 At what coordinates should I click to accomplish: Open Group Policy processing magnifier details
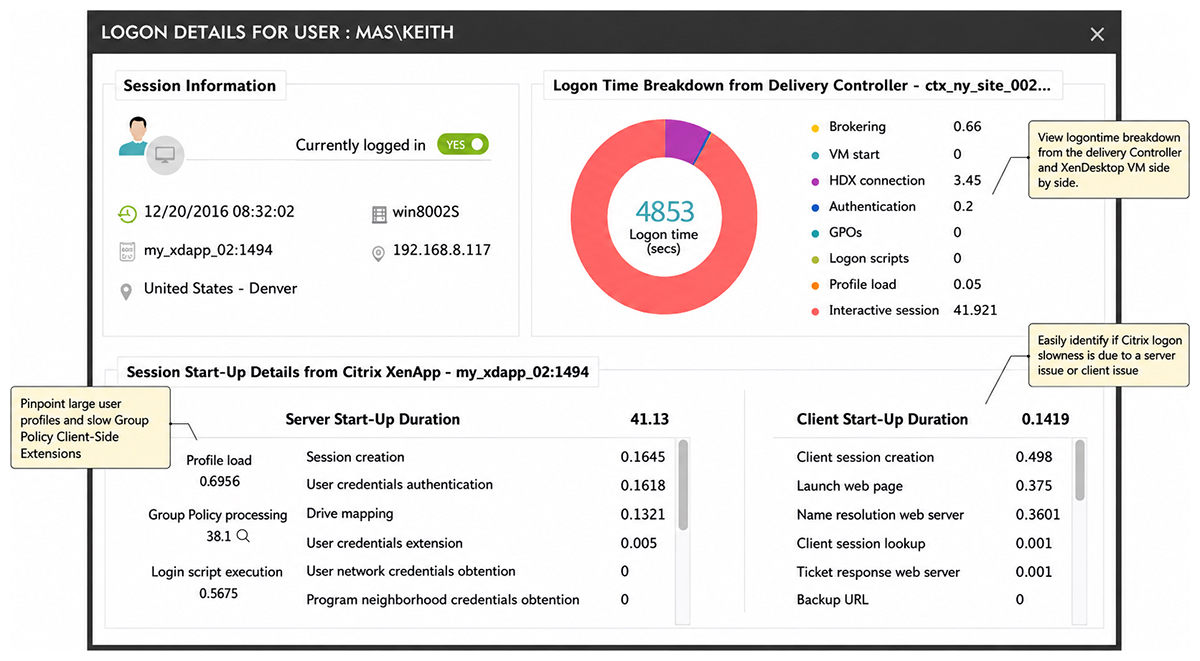(243, 537)
